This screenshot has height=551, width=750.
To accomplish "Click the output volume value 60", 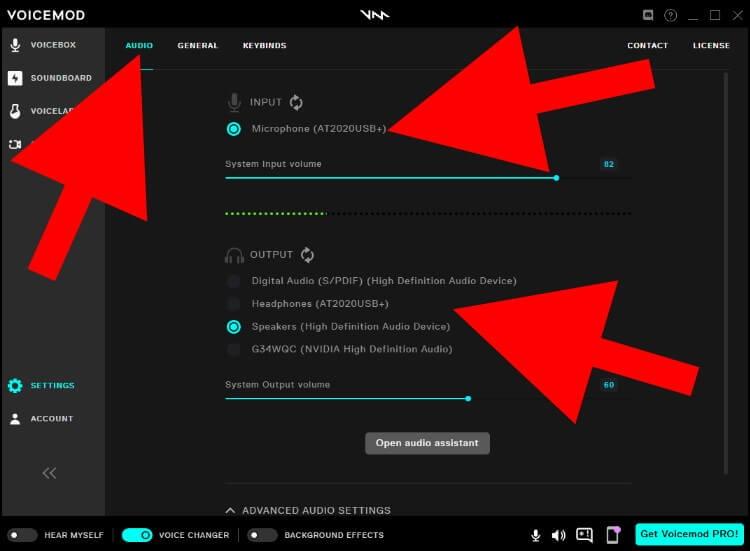I will click(x=608, y=385).
